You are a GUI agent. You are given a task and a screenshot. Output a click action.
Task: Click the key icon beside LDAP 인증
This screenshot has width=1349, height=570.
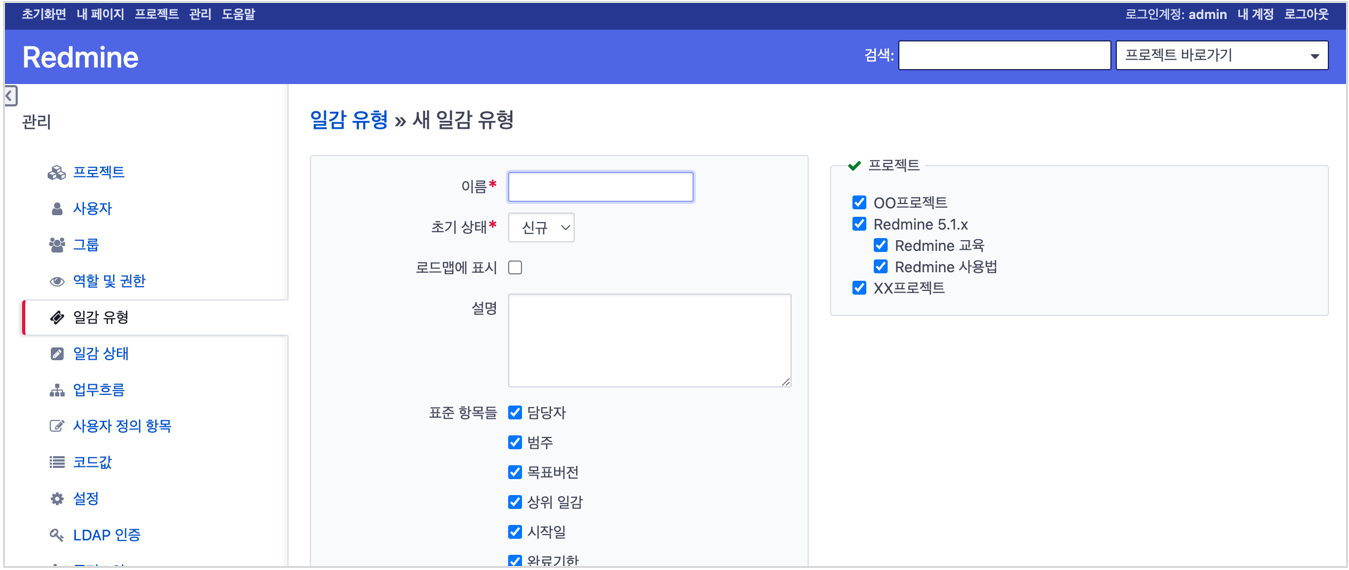(x=57, y=535)
